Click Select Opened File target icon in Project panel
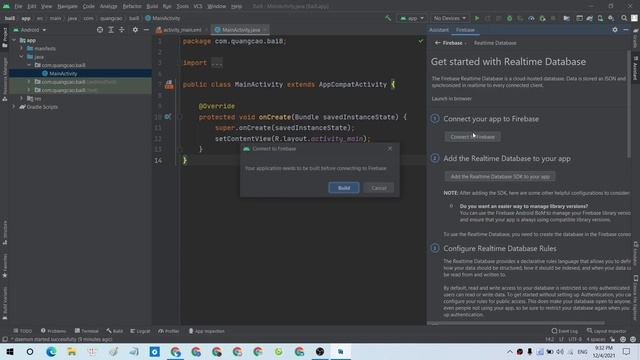Screen dimensions: 640x360 pyautogui.click(x=100, y=30)
